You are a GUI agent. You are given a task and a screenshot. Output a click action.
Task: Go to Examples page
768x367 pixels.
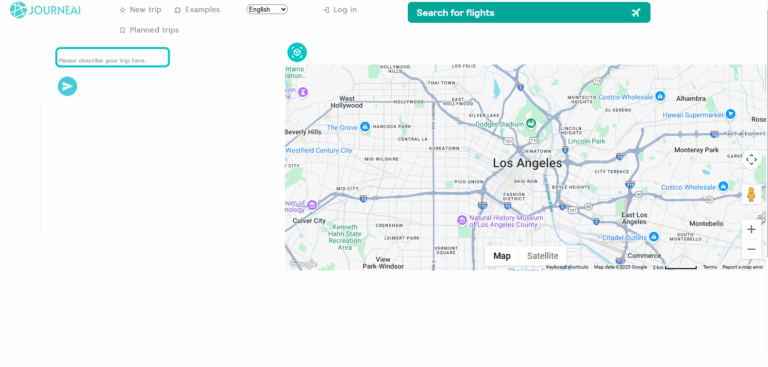coord(197,10)
